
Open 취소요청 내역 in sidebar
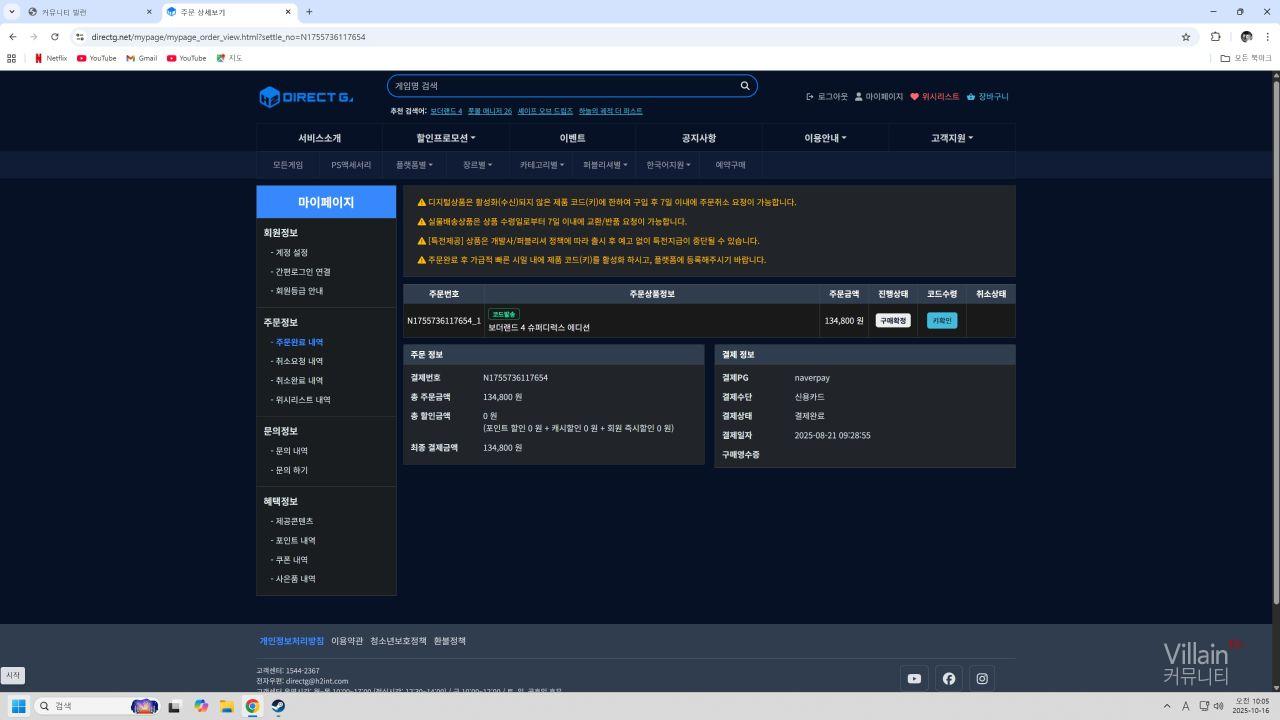299,361
